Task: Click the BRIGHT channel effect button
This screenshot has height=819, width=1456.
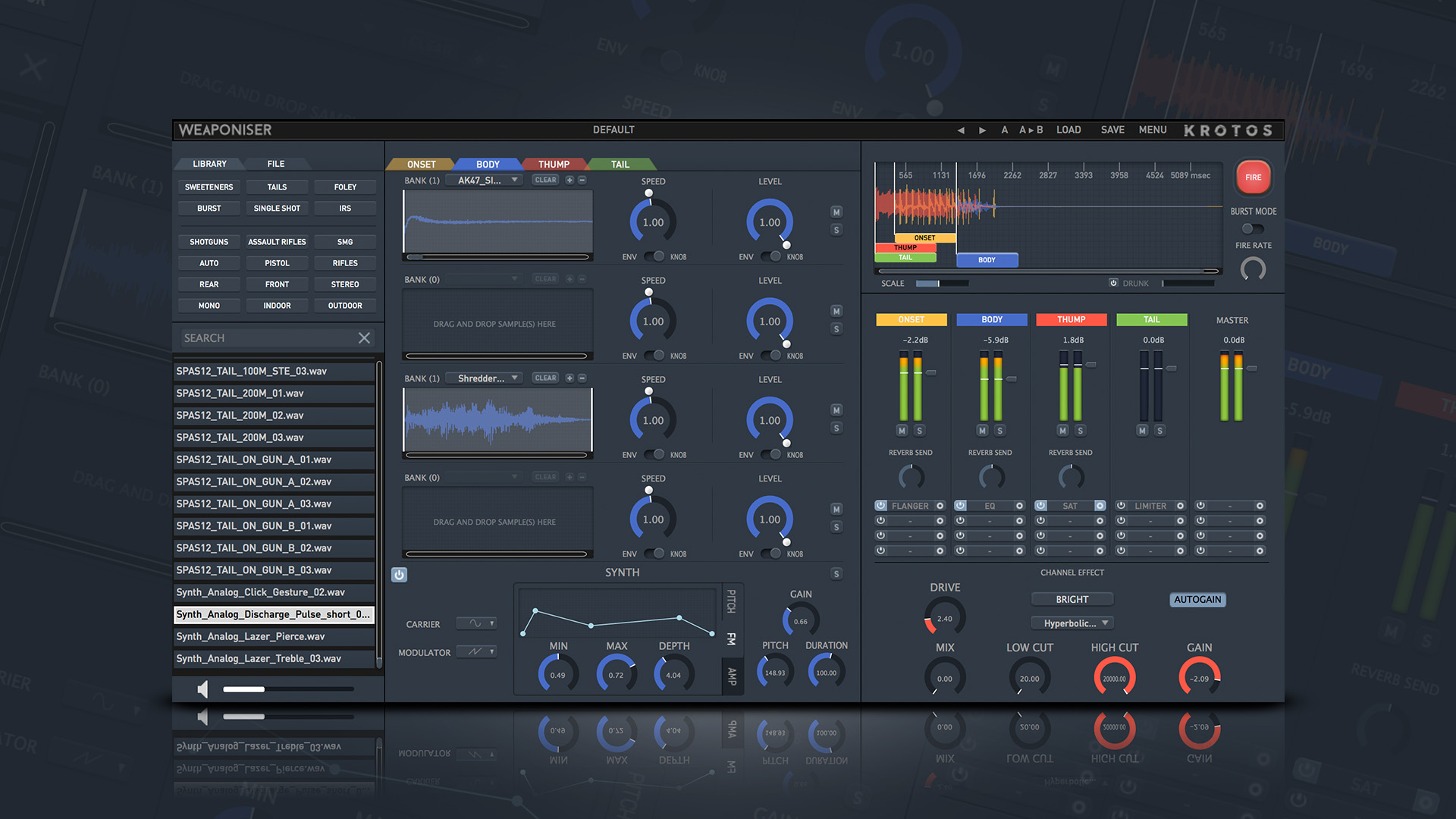Action: coord(1072,600)
